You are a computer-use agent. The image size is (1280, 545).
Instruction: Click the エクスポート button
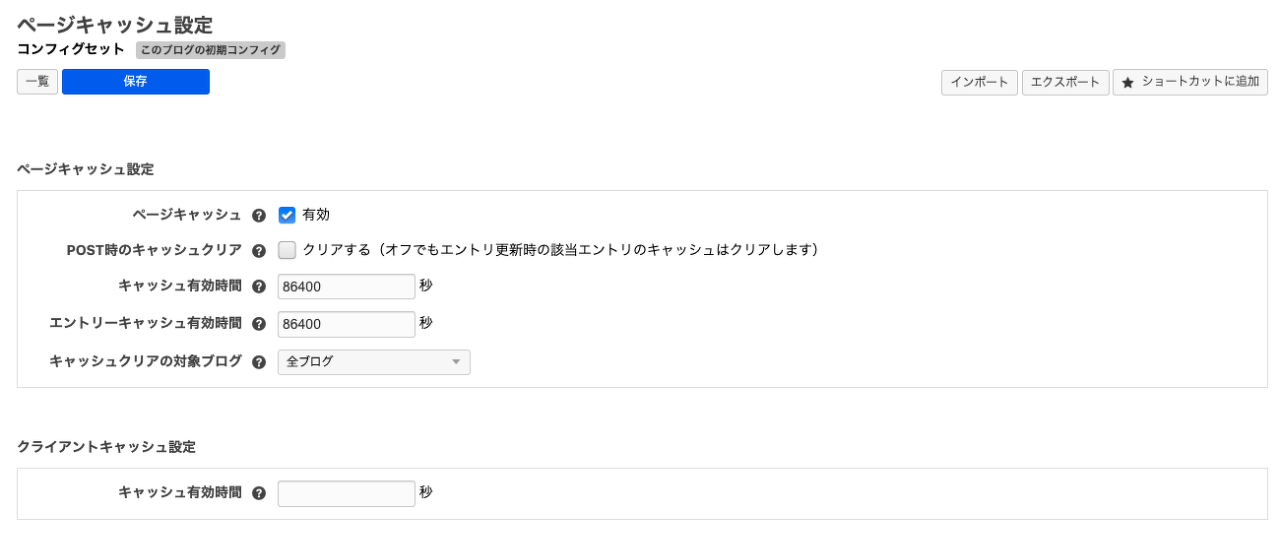[1065, 82]
